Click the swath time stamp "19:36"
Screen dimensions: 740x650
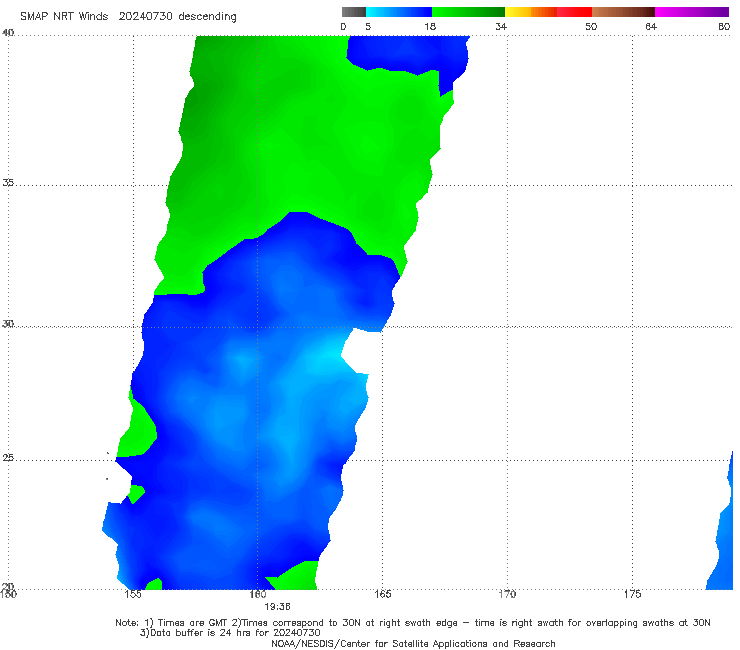coord(277,607)
